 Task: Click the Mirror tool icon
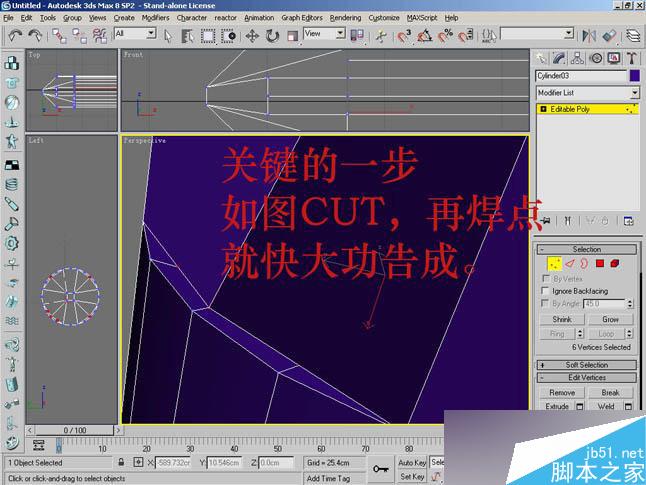pos(589,36)
